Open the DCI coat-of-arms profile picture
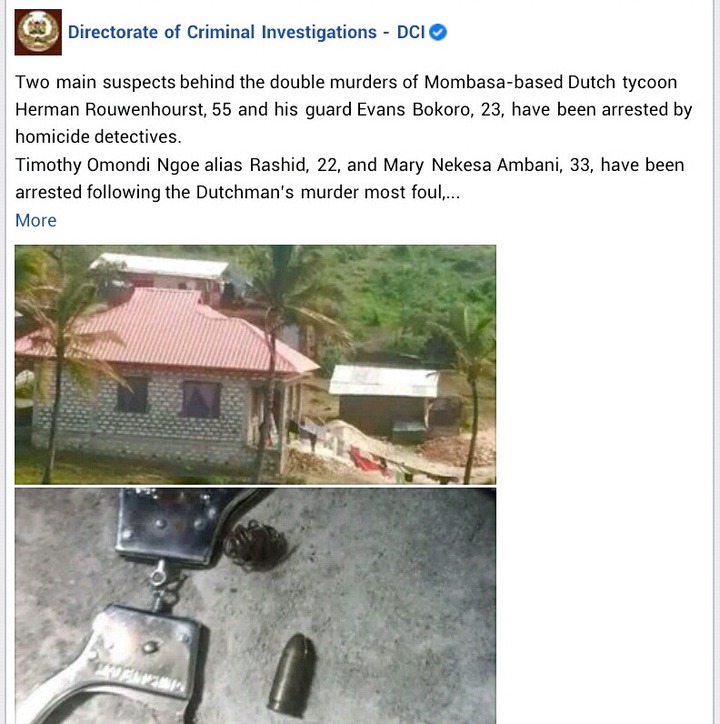720x724 pixels. (38, 32)
